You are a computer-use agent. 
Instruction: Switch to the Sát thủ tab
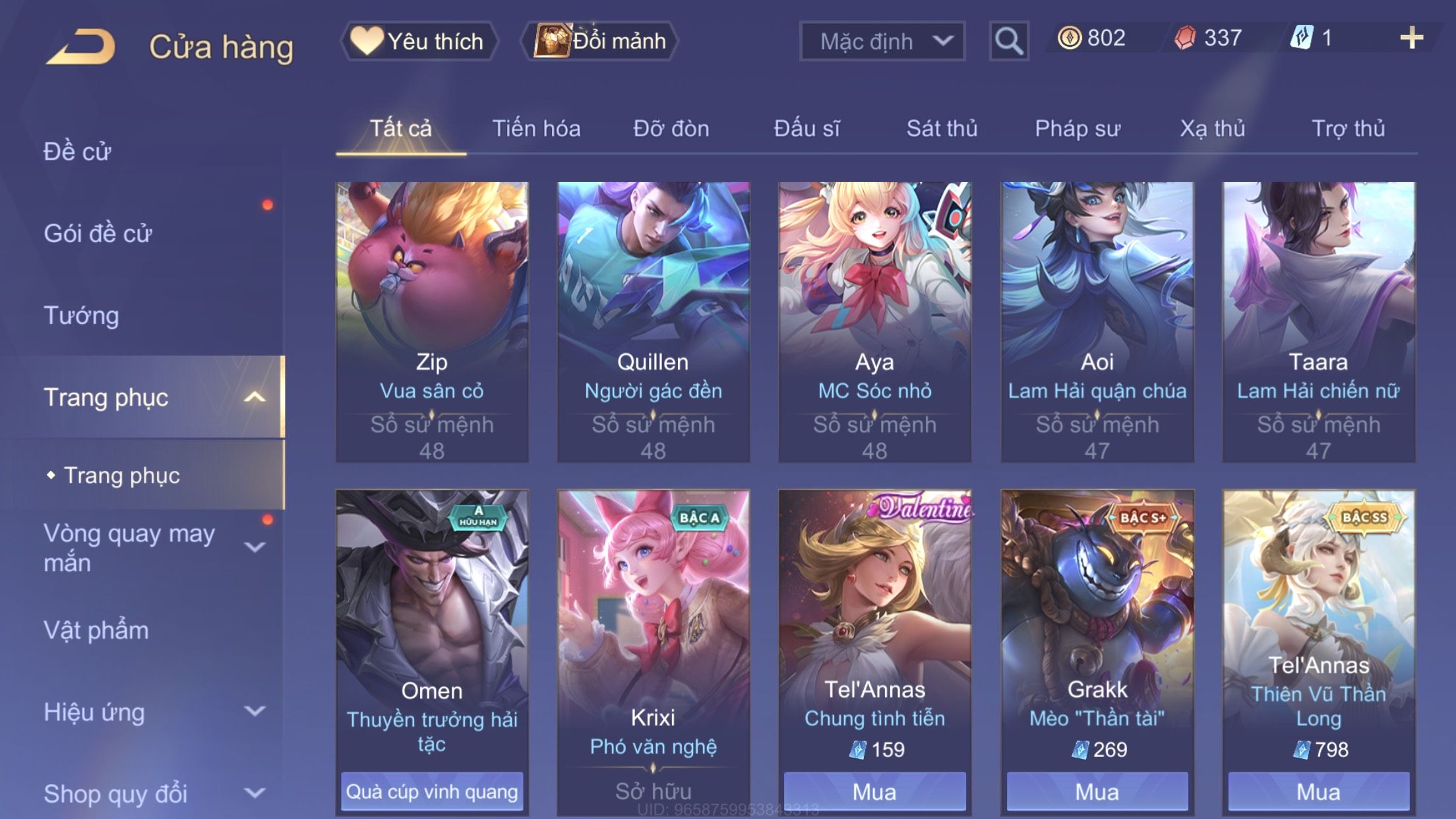click(x=942, y=129)
